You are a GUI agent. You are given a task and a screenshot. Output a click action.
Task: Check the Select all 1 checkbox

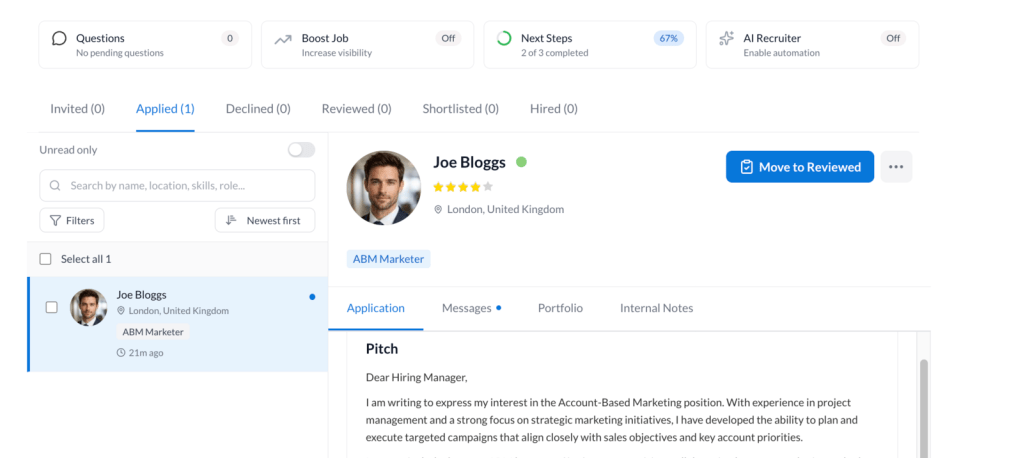click(x=46, y=259)
